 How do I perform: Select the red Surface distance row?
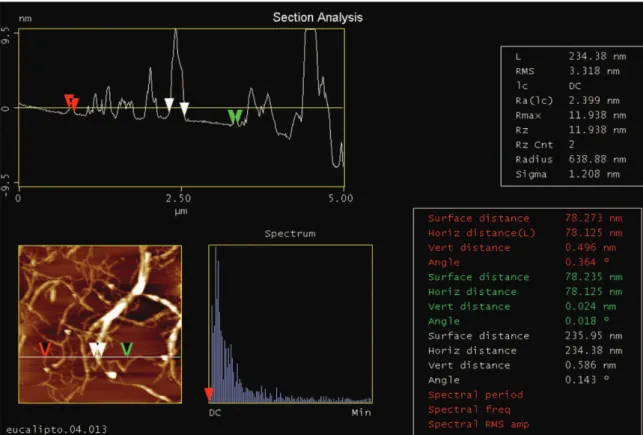coord(525,218)
